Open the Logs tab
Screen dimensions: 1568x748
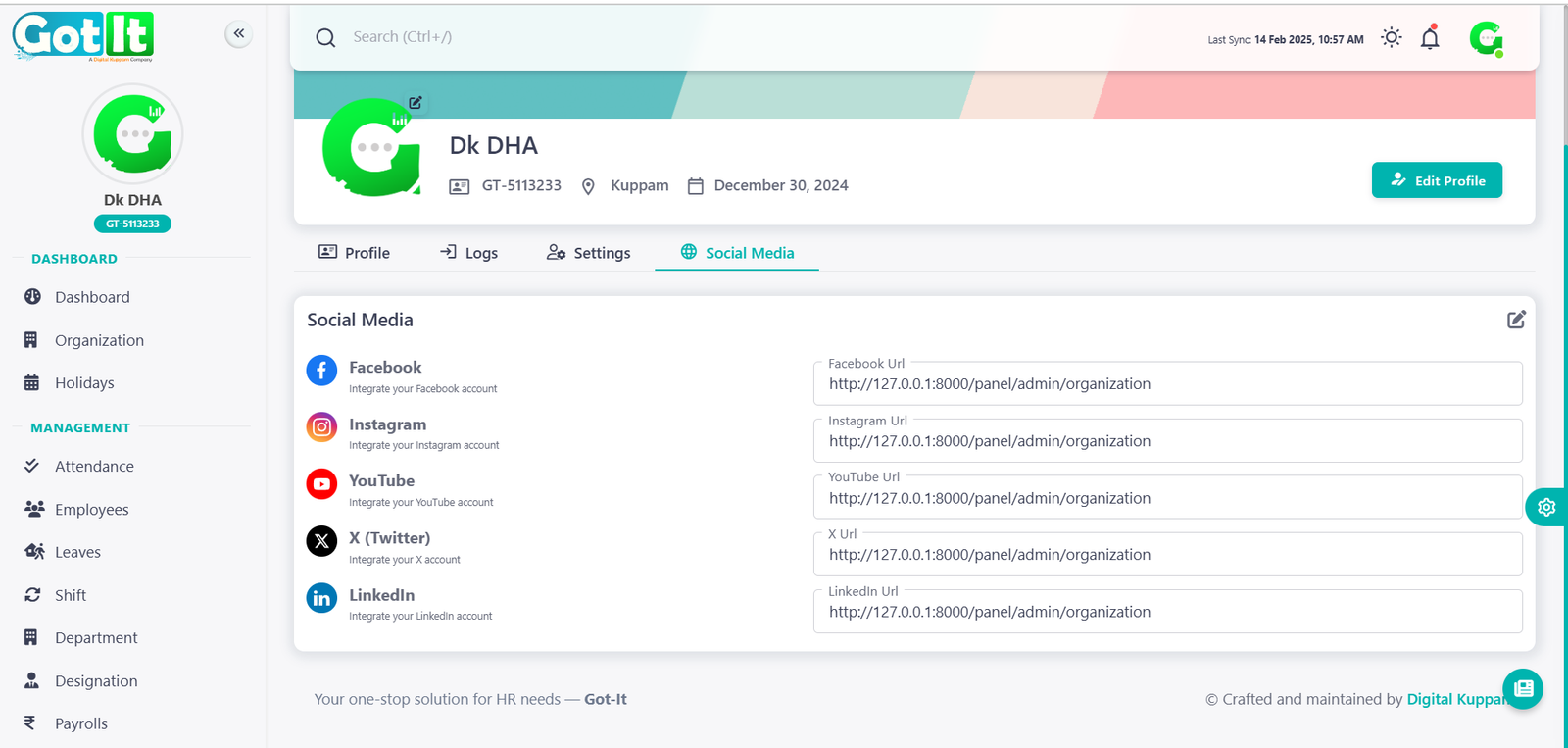468,253
